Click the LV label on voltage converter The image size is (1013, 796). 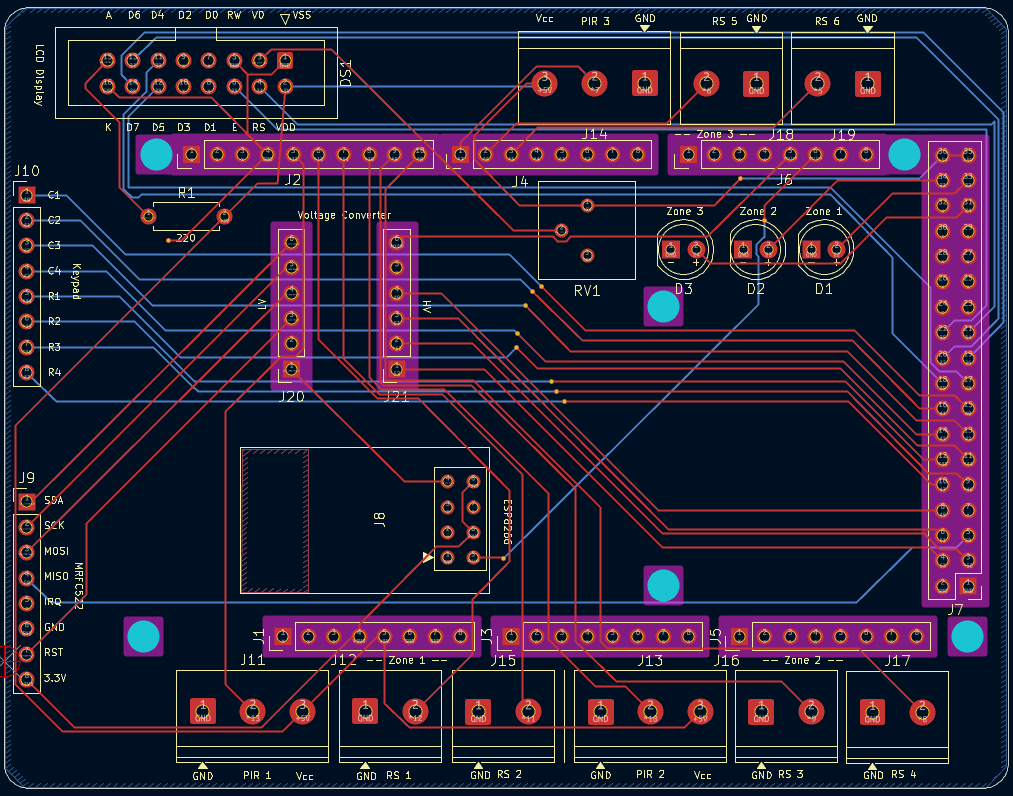click(x=261, y=304)
